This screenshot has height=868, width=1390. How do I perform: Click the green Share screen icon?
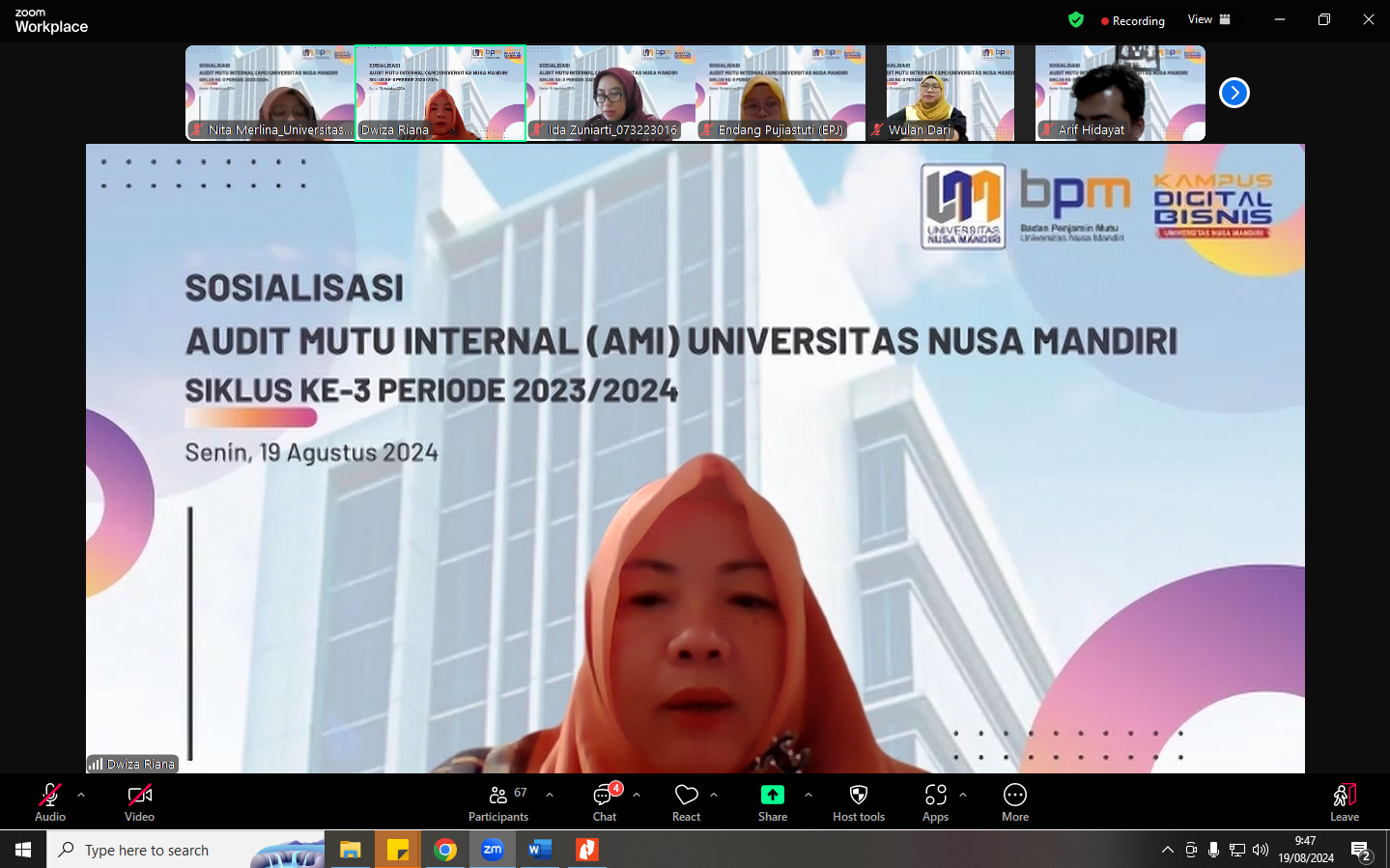(x=773, y=795)
